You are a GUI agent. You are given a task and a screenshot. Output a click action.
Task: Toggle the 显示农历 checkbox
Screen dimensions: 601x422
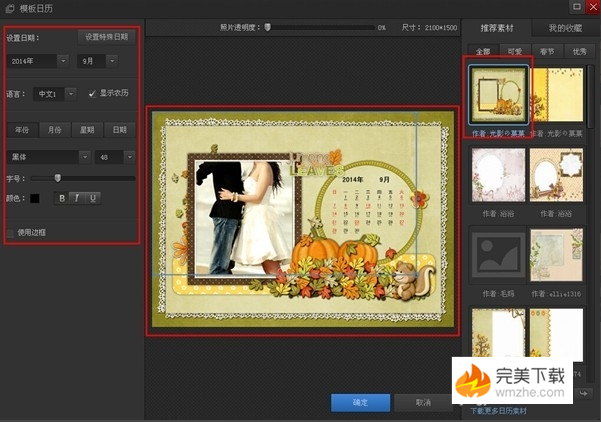pyautogui.click(x=92, y=93)
